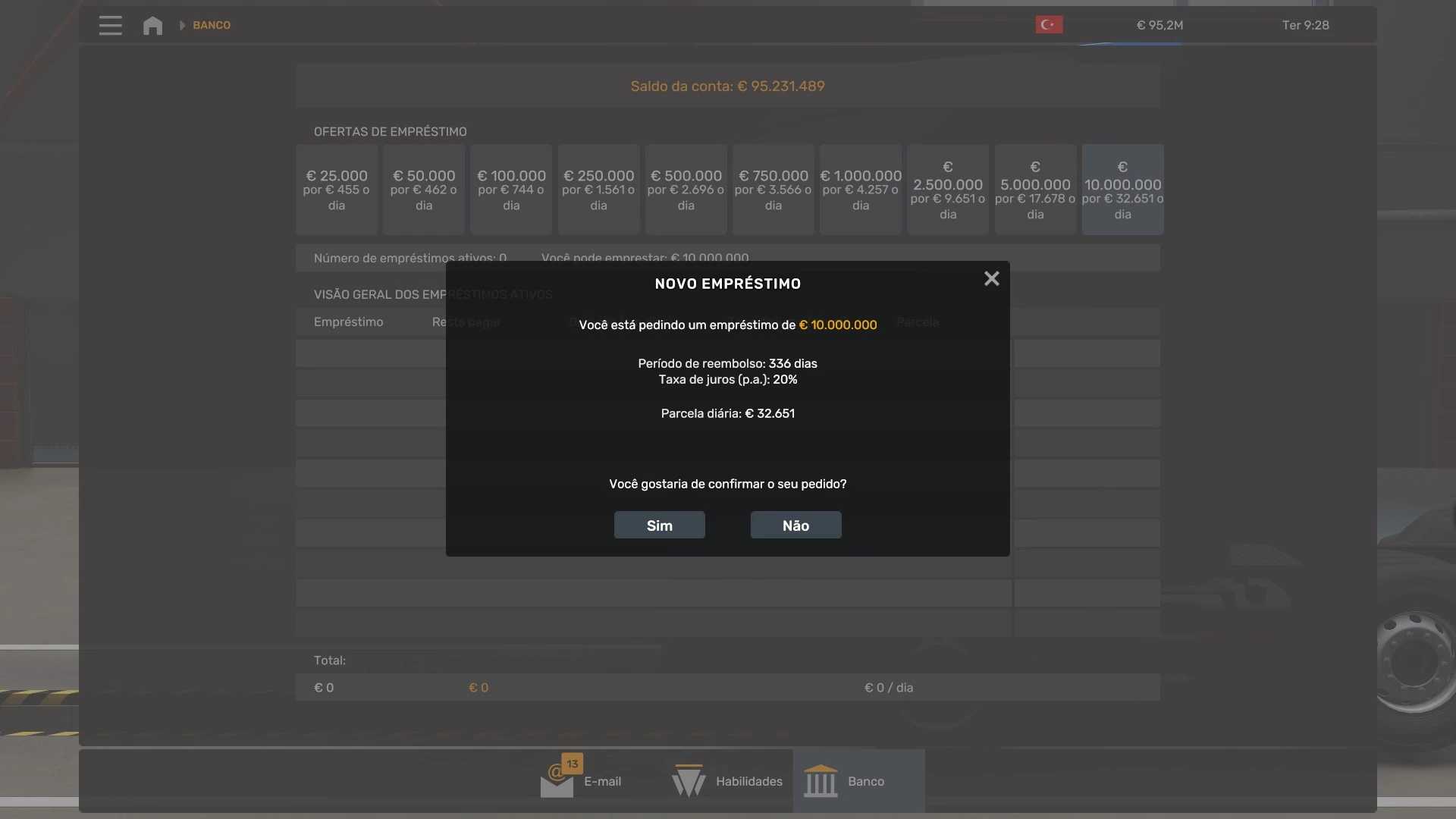
Task: Select the € 10.000.000 loan offer
Action: [1122, 190]
